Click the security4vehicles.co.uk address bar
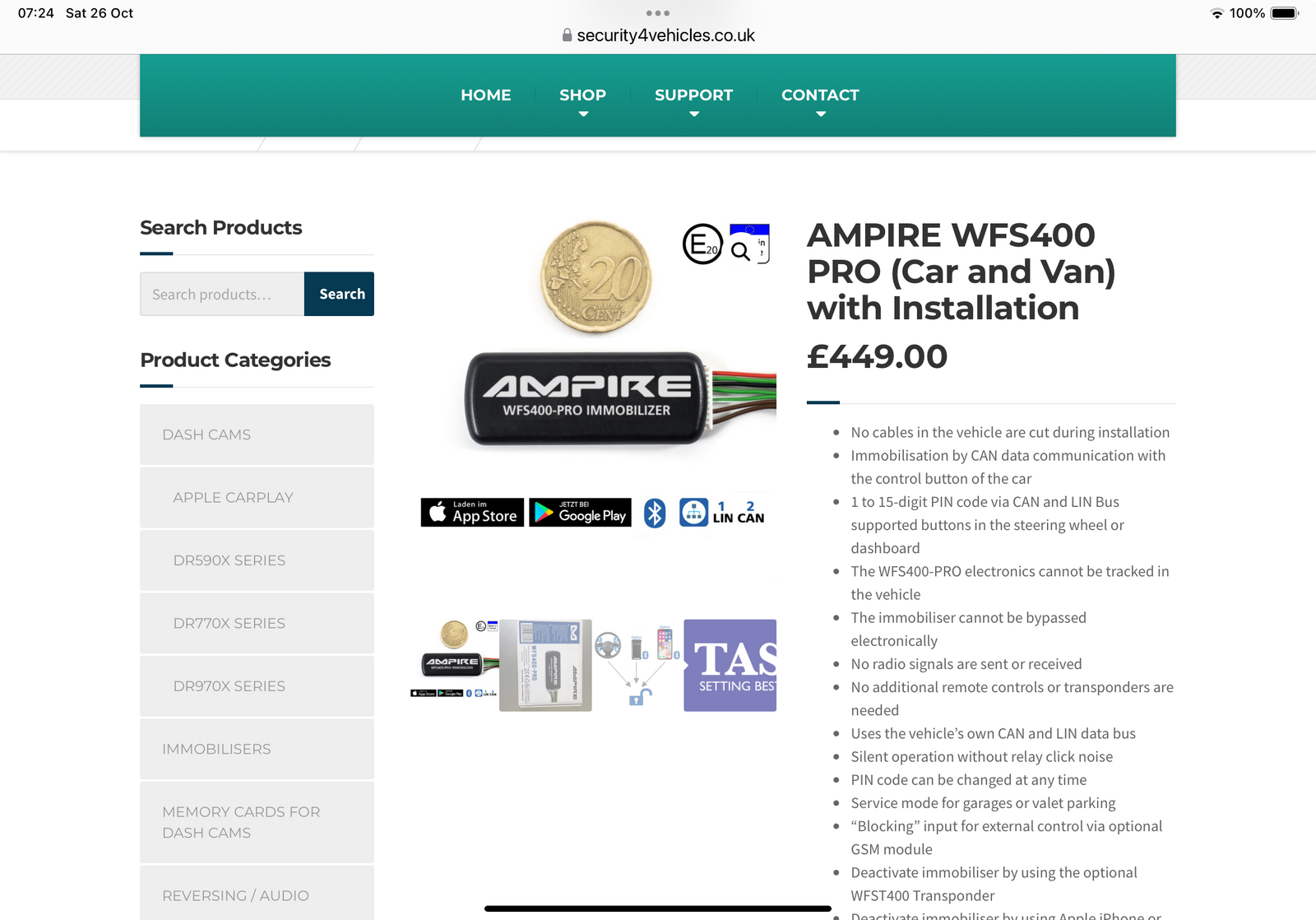This screenshot has height=920, width=1316. (x=658, y=35)
